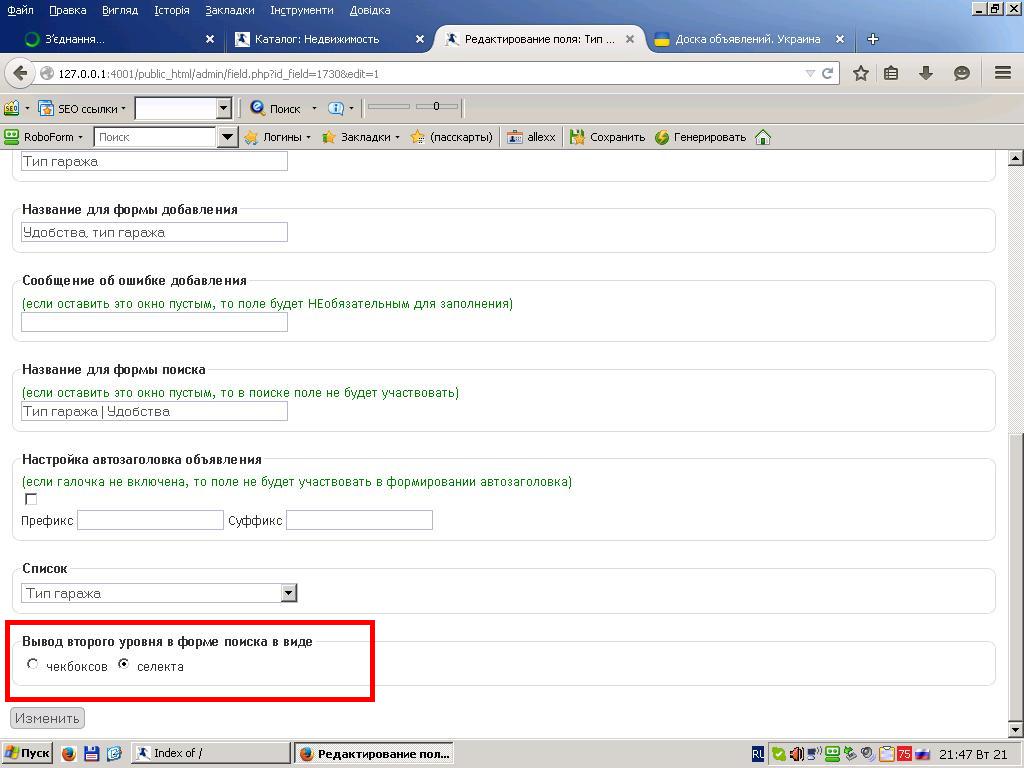Click the (пасскарты) RoboForm item
The image size is (1024, 768).
click(451, 137)
